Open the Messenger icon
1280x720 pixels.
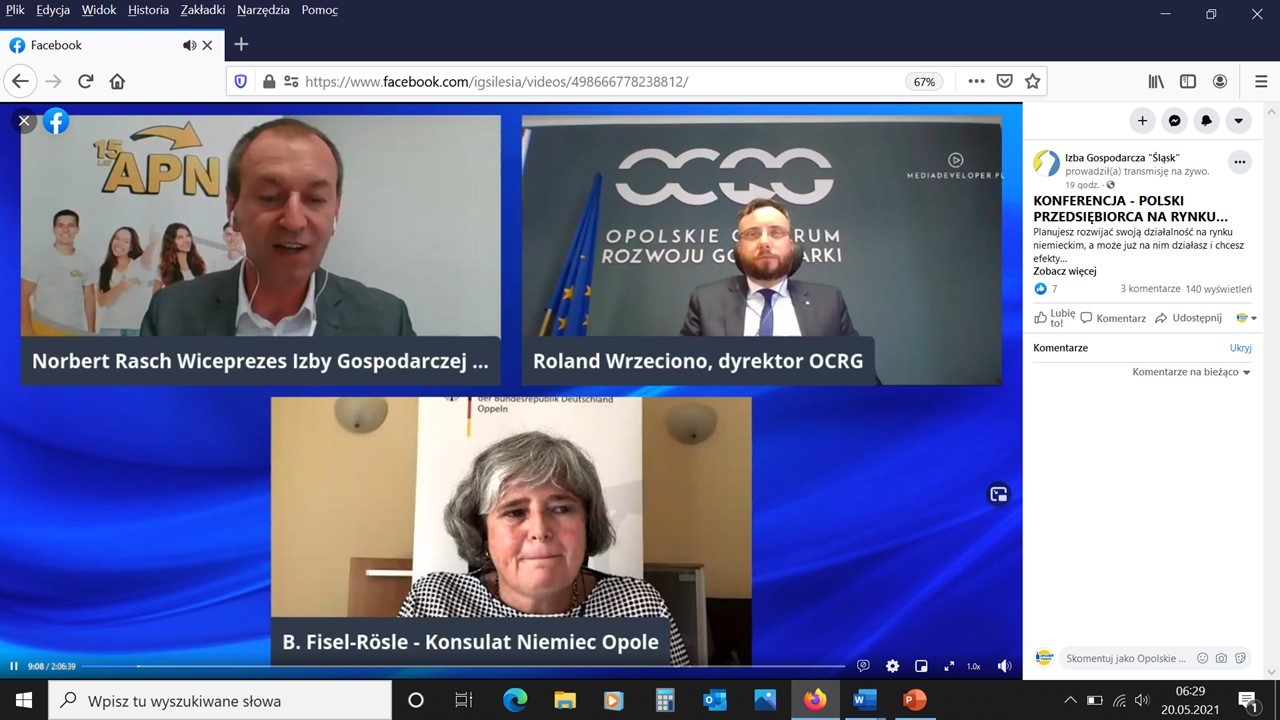(1174, 121)
